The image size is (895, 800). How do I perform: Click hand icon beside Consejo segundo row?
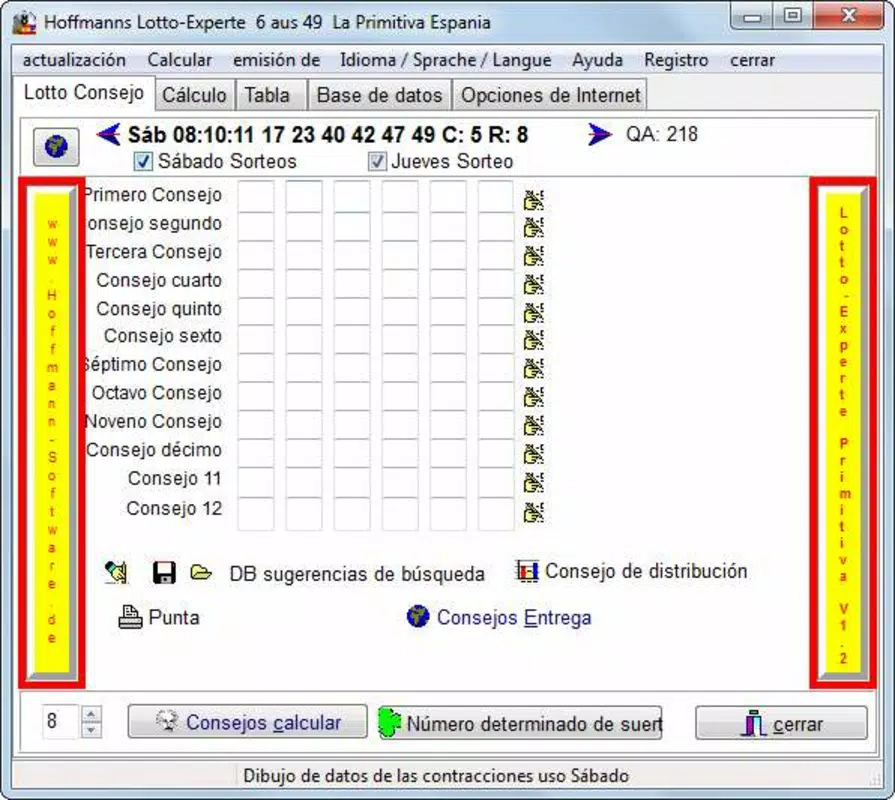[533, 227]
